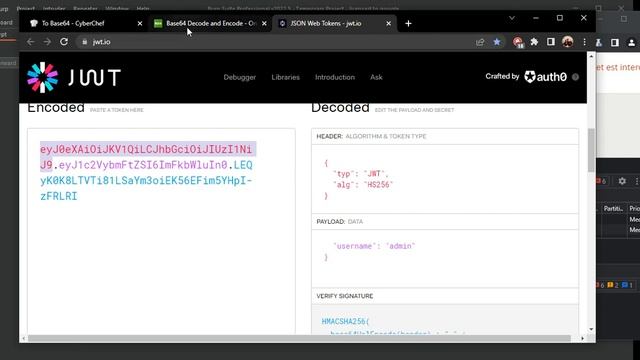The width and height of the screenshot is (640, 360).
Task: Share this page icon
Action: [480, 42]
